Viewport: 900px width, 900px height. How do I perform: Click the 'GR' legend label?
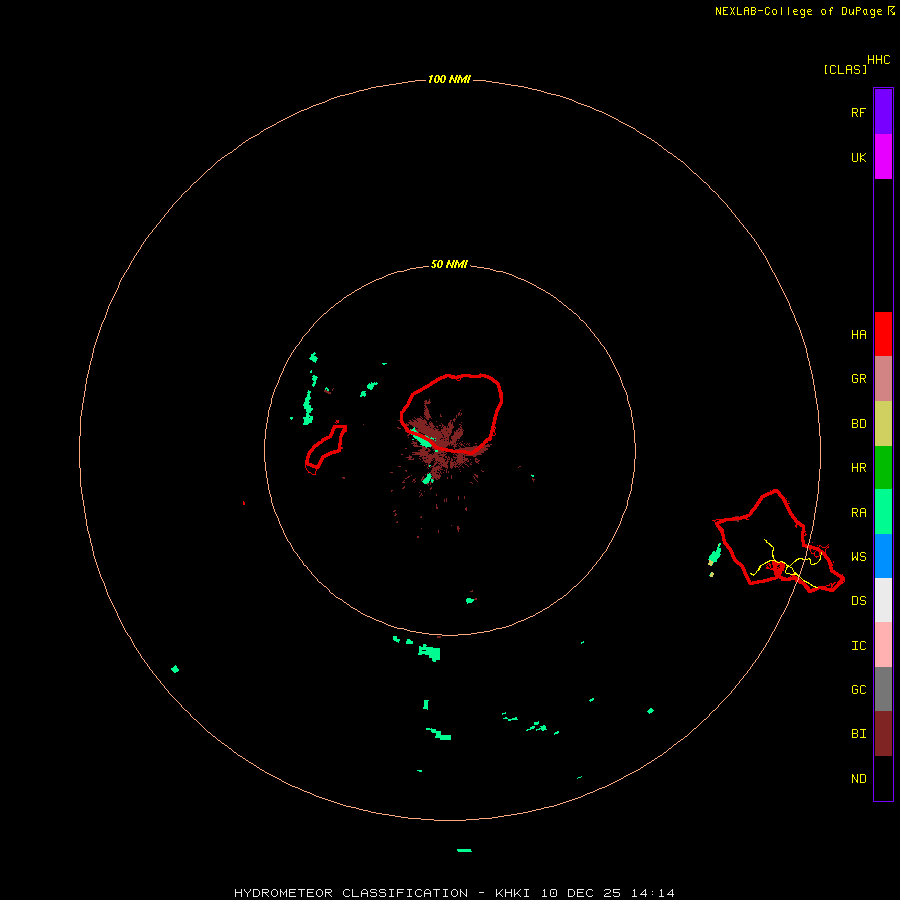click(x=858, y=379)
